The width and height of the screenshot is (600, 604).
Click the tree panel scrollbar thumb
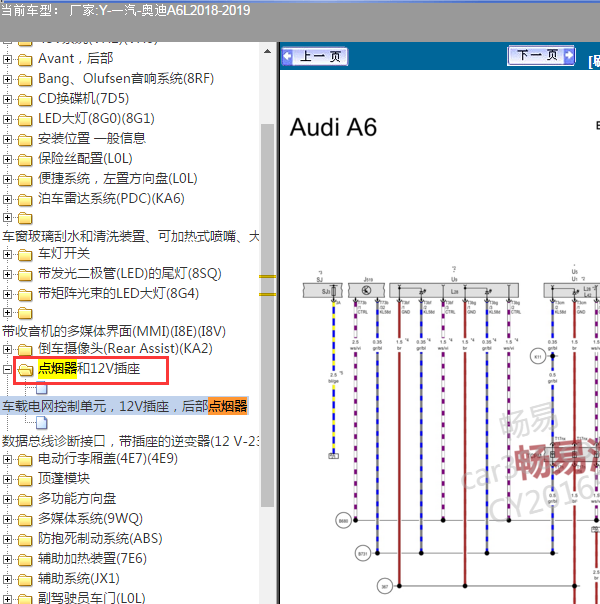267,315
